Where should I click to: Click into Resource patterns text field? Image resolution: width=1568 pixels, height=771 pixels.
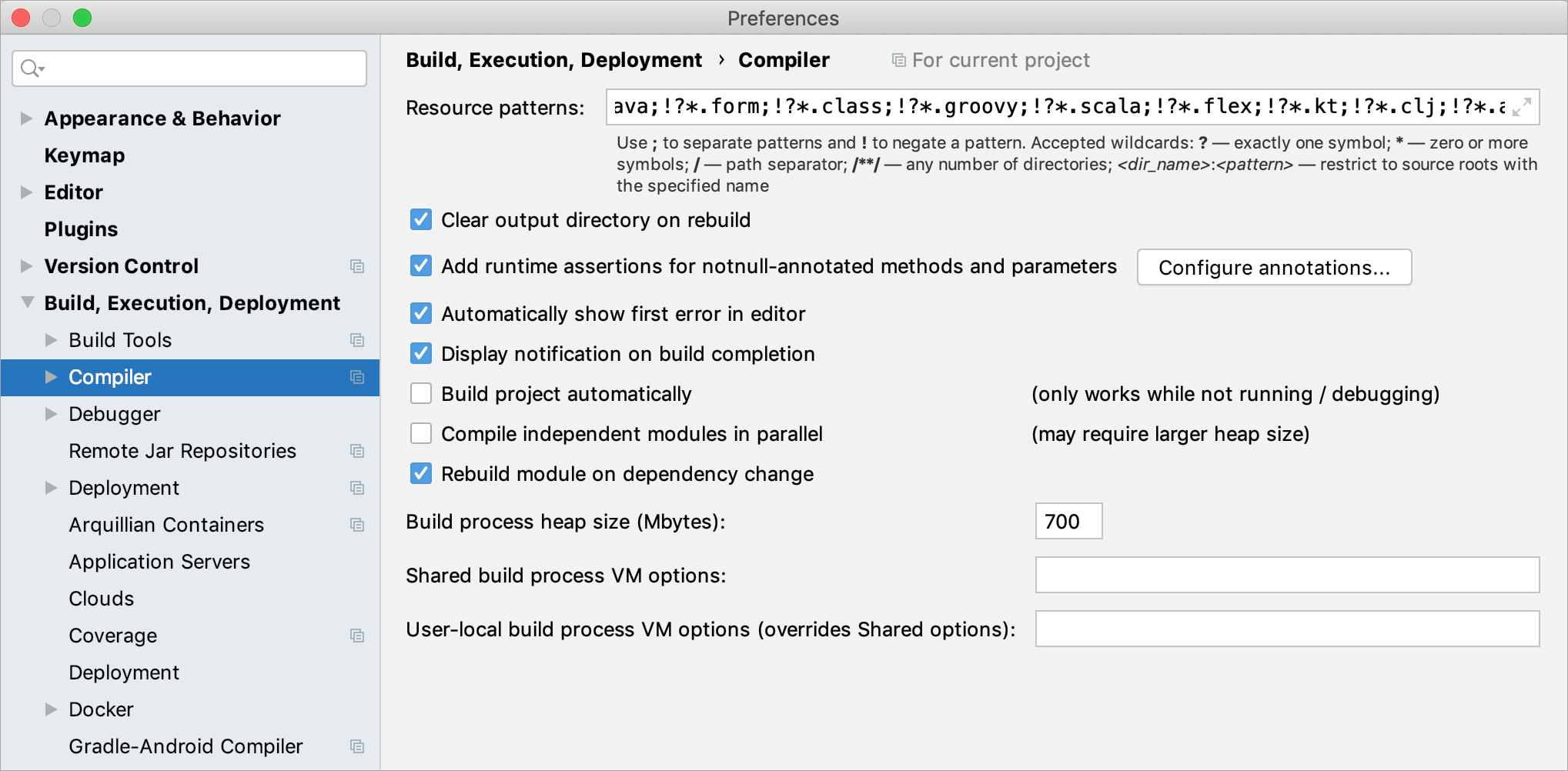(x=1072, y=107)
